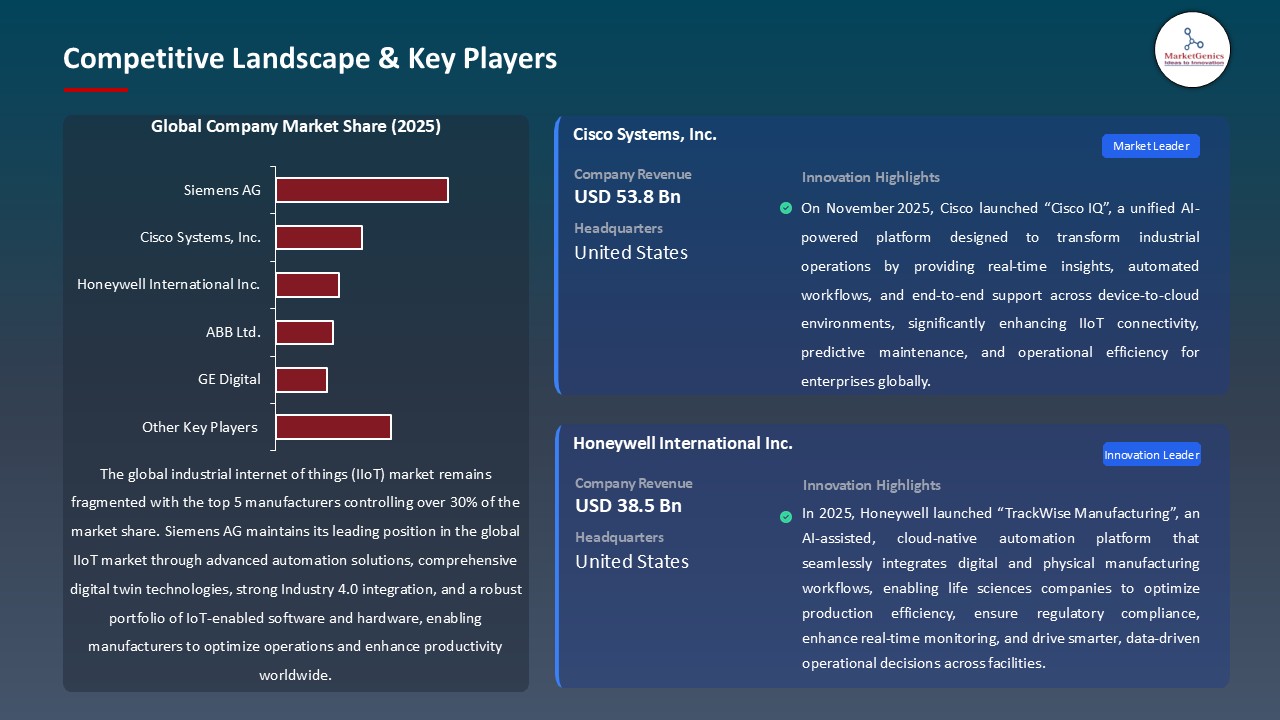This screenshot has width=1280, height=720.
Task: Expand the Cisco Systems, Inc. panel header
Action: tap(645, 133)
